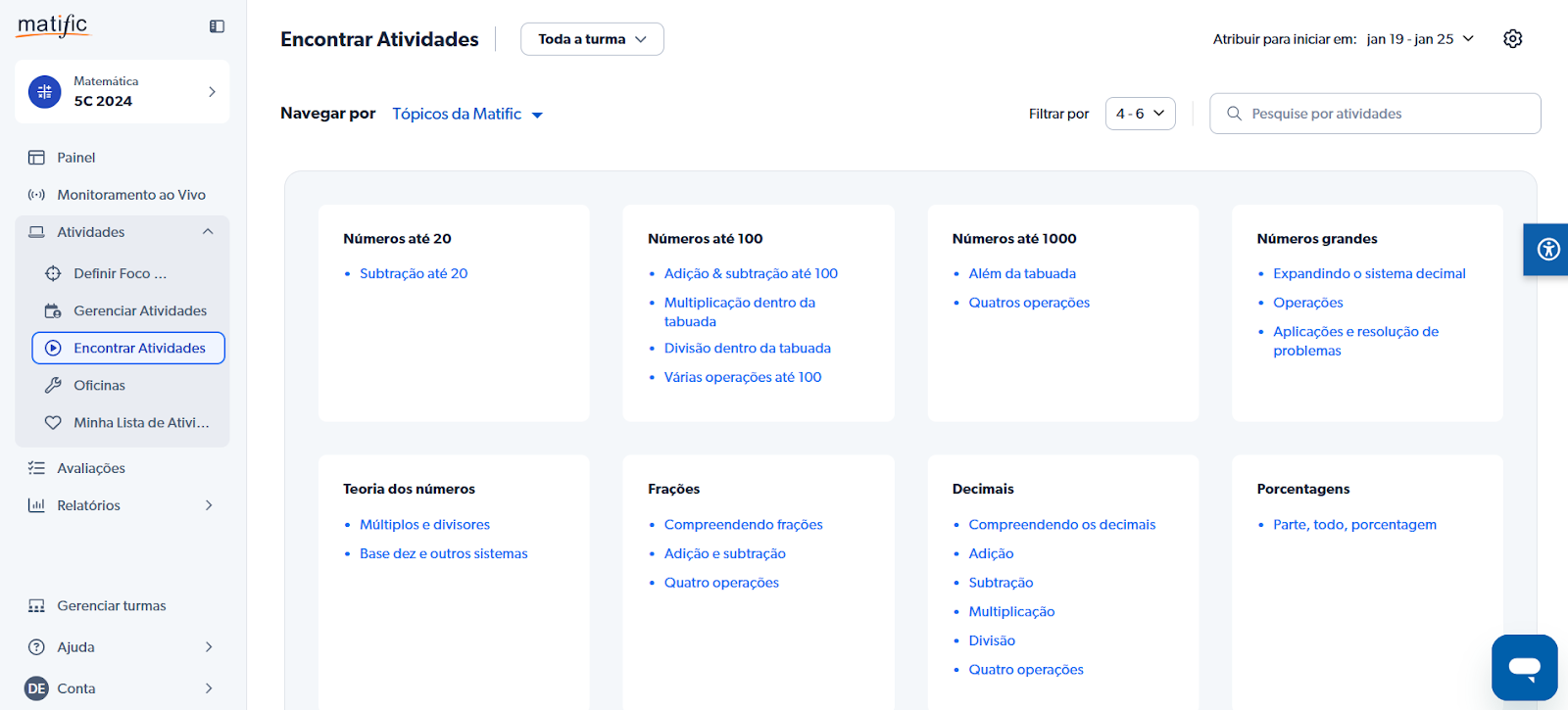Click the accessibility widget icon
Viewport: 1568px width, 710px height.
coord(1547,249)
